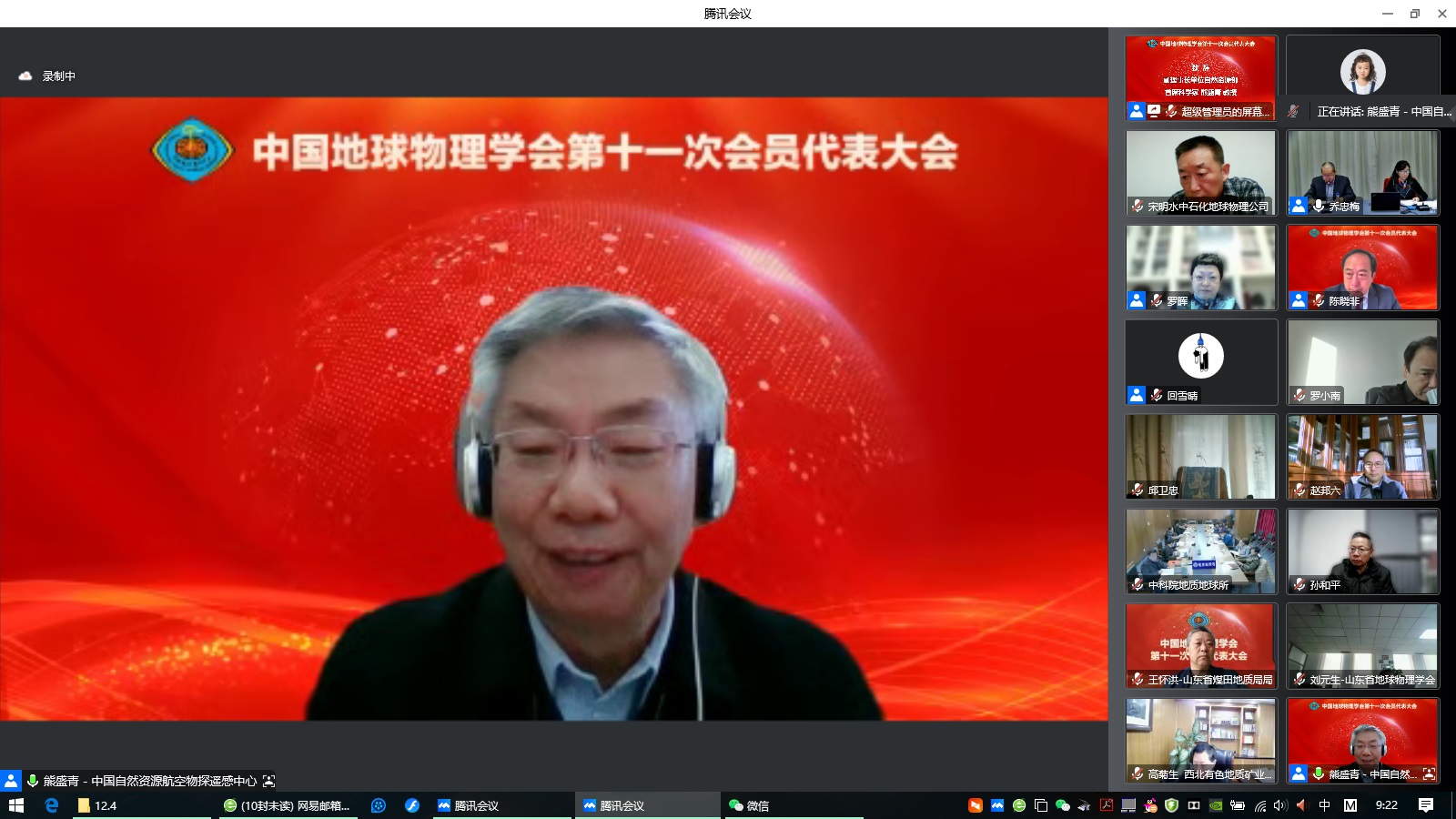Click screen-share icon on 超级管理员的屏幕 tile

pos(1154,111)
